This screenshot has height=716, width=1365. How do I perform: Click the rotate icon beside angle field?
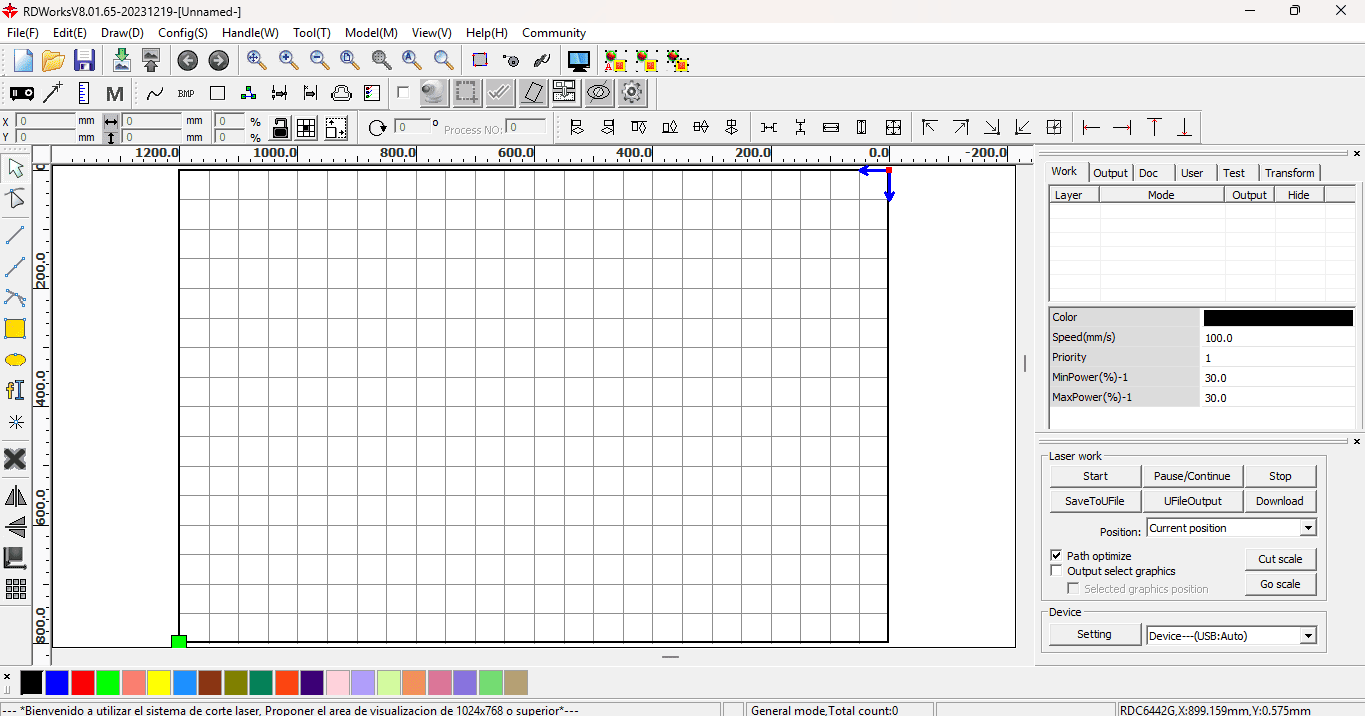377,127
